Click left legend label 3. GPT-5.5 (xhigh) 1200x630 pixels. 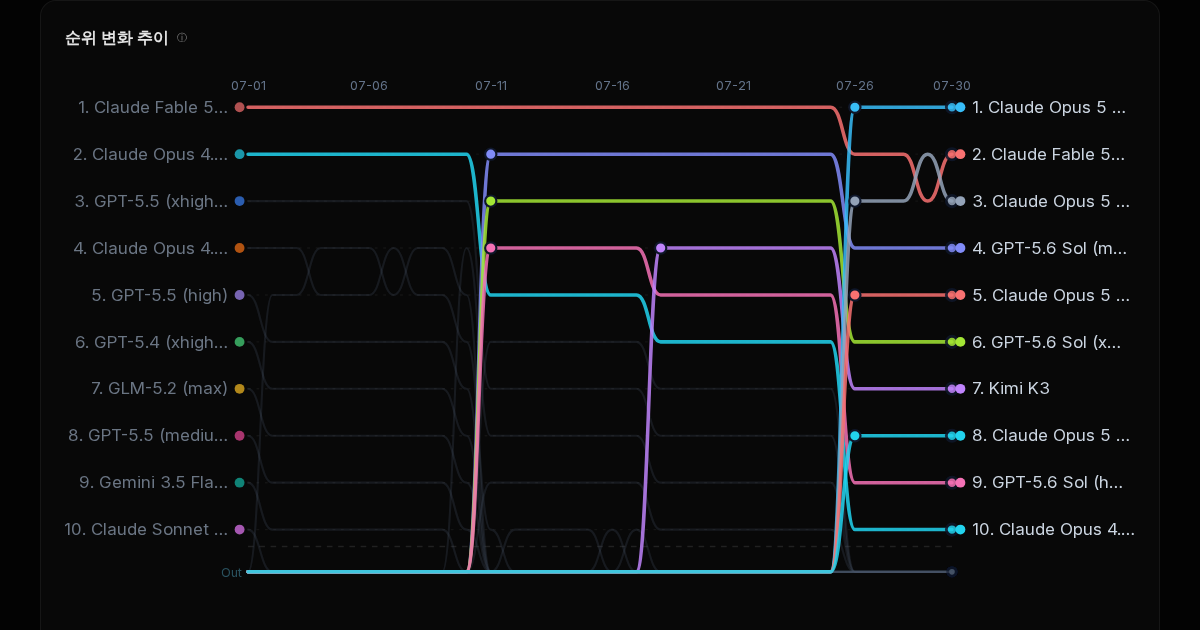click(151, 201)
